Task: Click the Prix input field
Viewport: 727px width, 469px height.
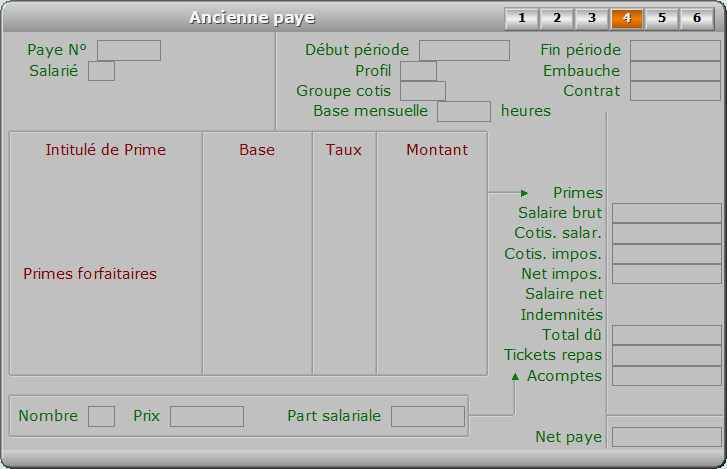Action: [207, 417]
